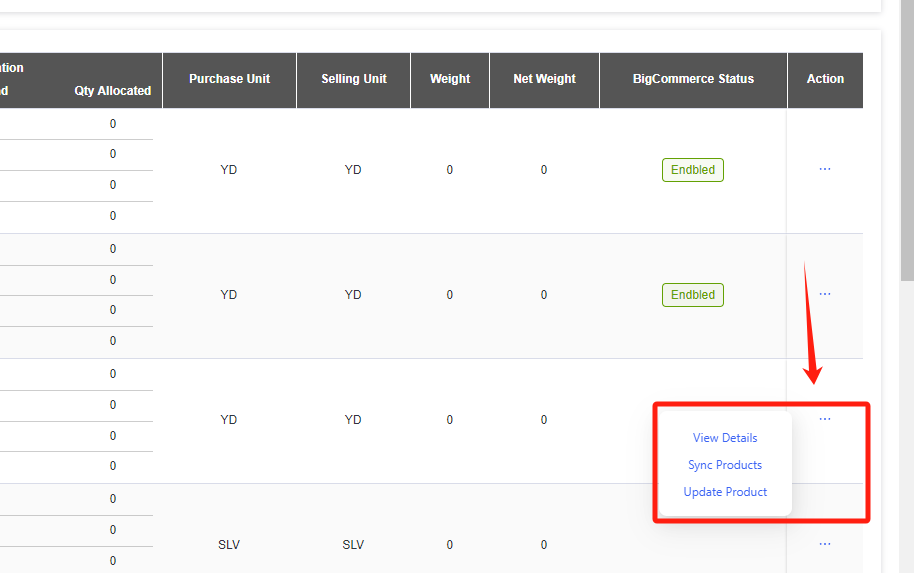
Task: Choose Sync Products in the action menu
Action: (725, 465)
